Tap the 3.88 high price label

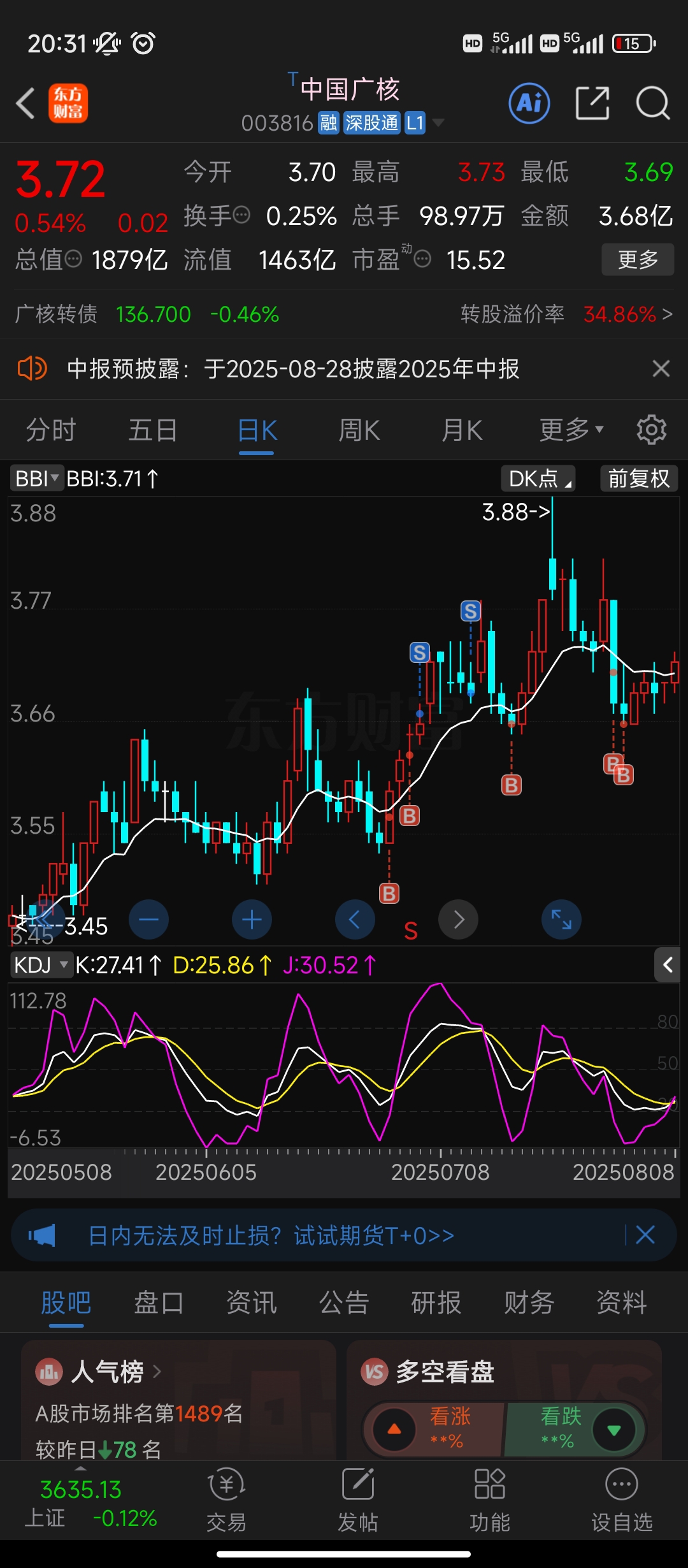515,512
